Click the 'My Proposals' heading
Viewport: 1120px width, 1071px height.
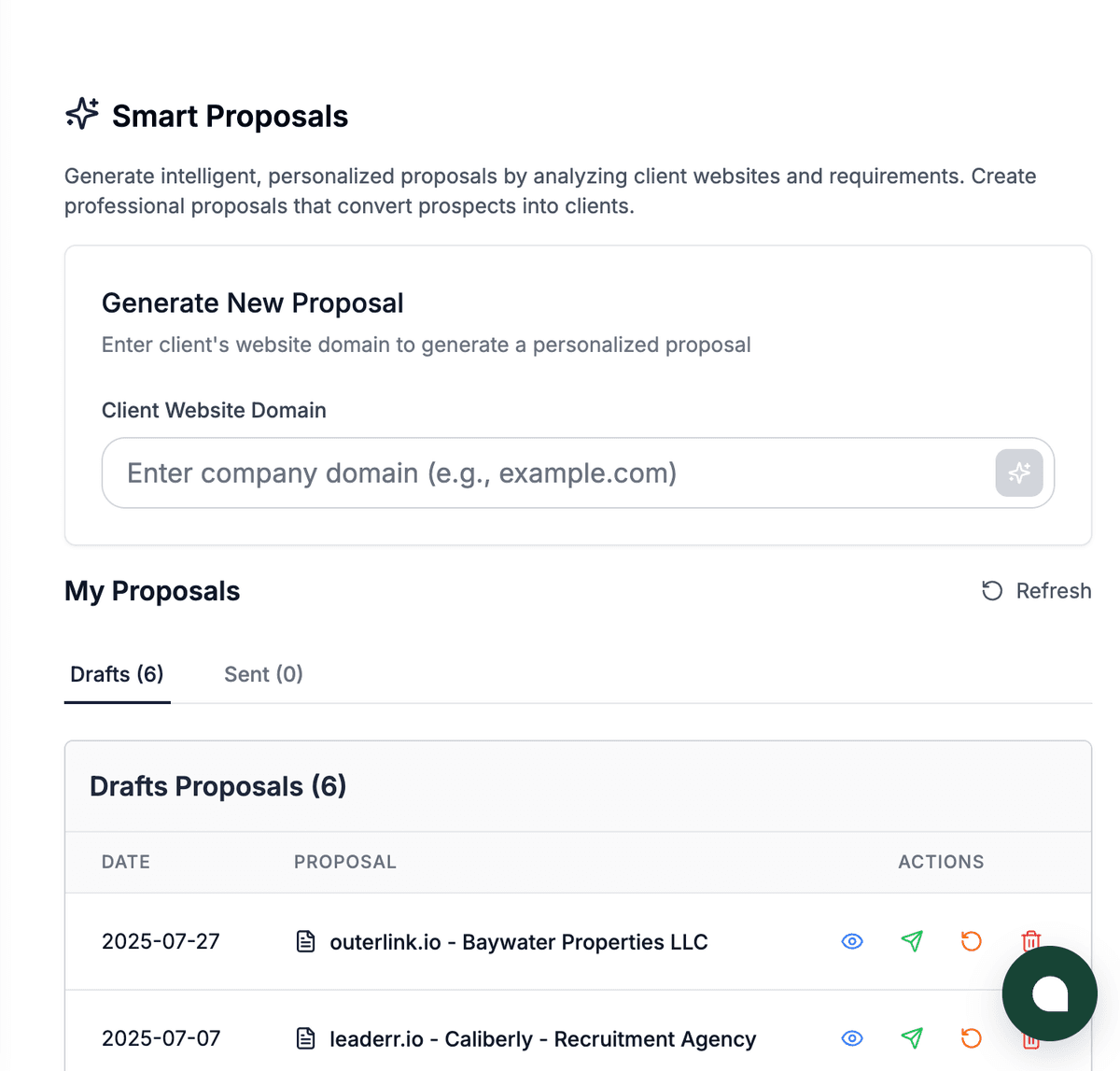pyautogui.click(x=152, y=591)
